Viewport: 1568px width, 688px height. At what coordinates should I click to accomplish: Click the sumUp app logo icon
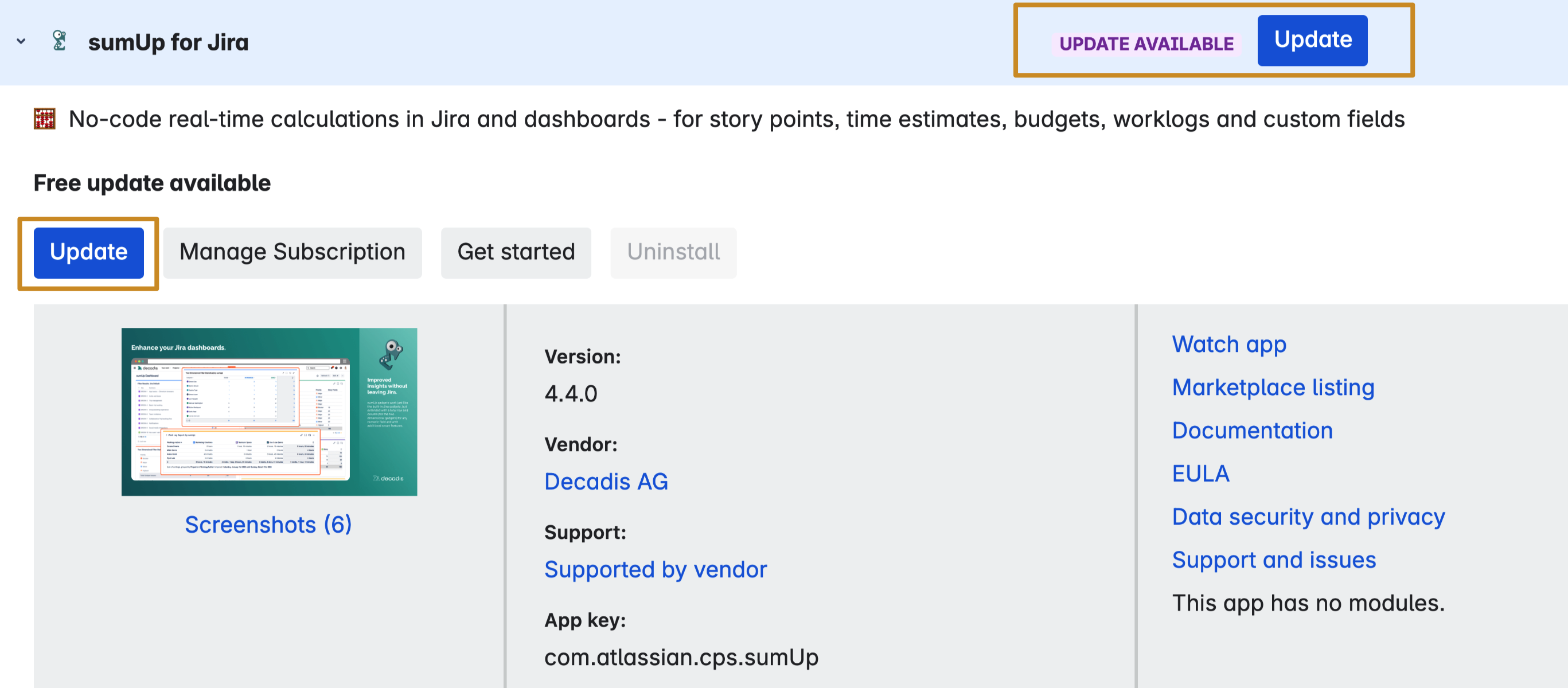click(x=59, y=41)
